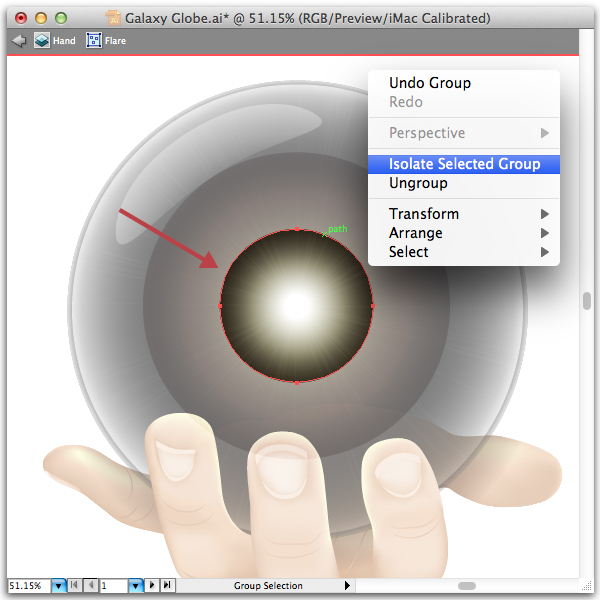
Task: Click the yellow minimize window button
Action: click(41, 18)
